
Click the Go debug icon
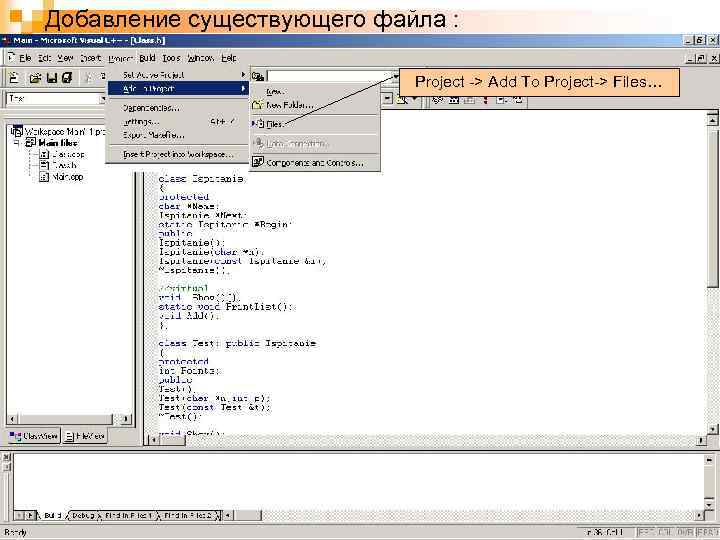tap(502, 99)
